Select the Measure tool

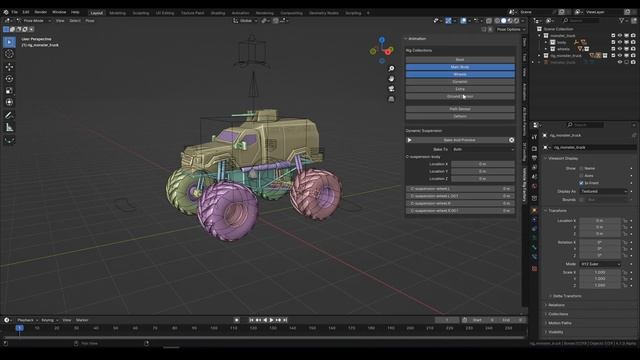pos(9,128)
